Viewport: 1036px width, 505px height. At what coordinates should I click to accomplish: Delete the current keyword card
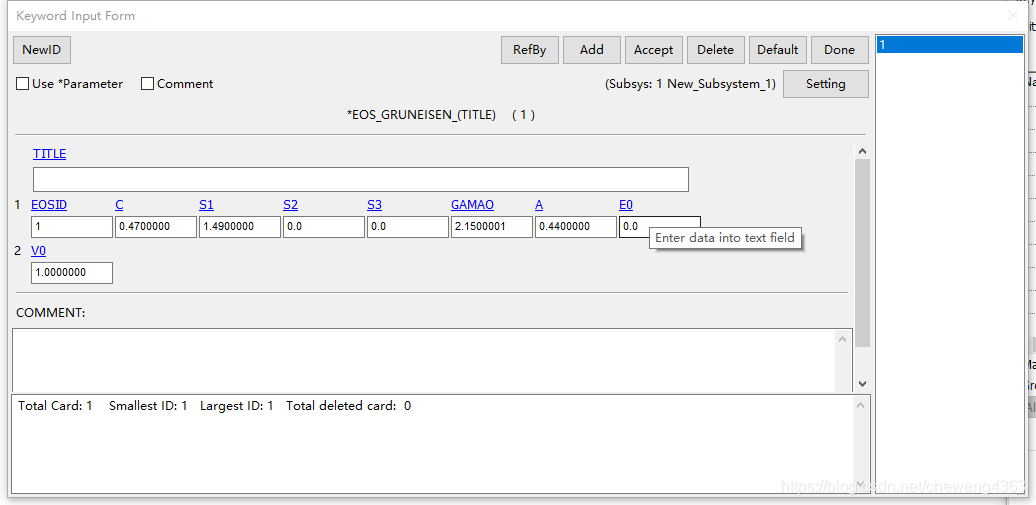(716, 50)
